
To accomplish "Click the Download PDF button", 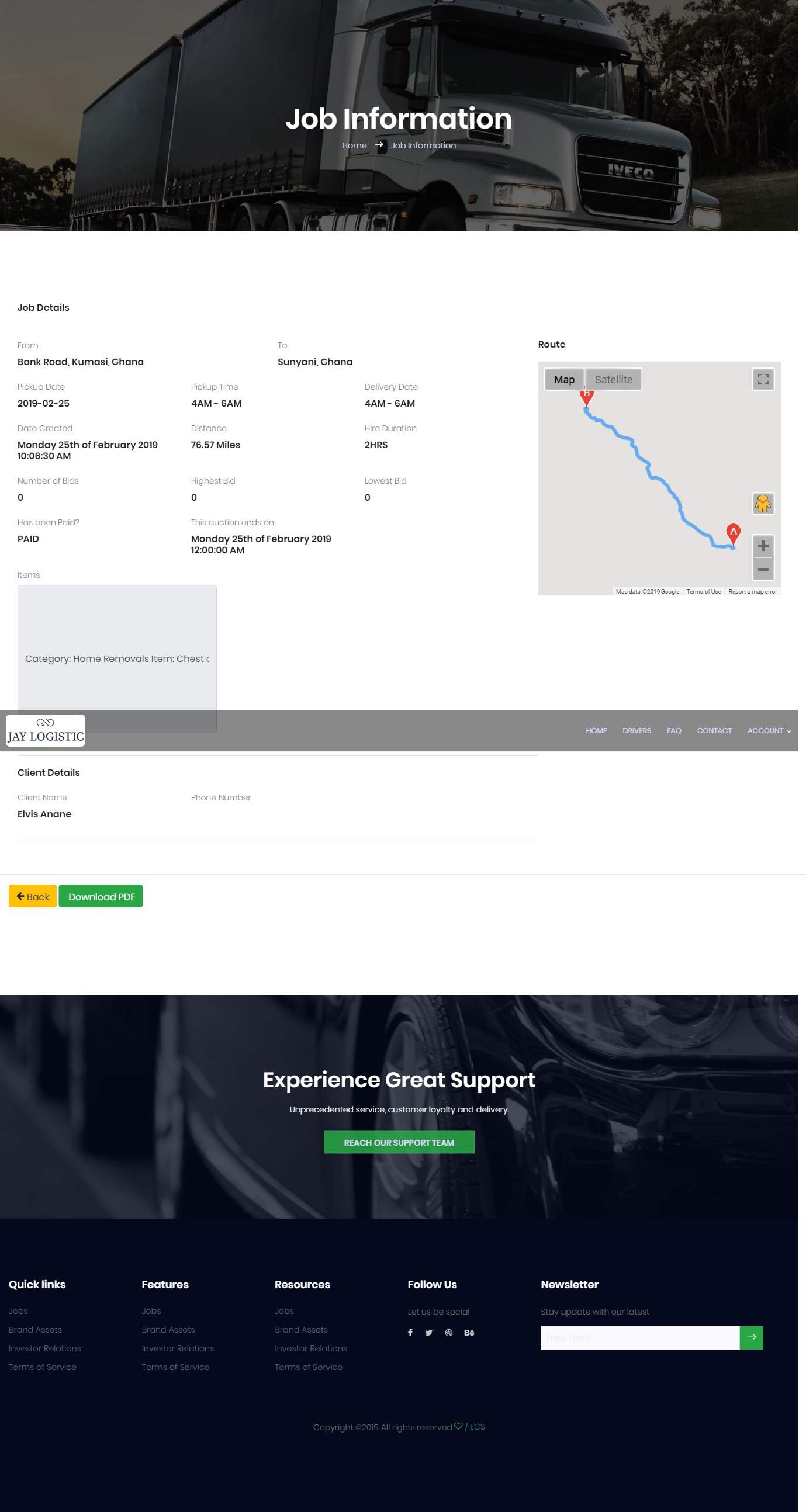I will (x=101, y=896).
